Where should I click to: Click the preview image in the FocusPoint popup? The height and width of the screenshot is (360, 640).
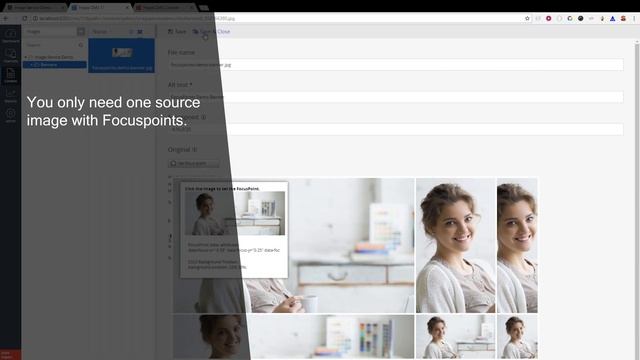(235, 213)
